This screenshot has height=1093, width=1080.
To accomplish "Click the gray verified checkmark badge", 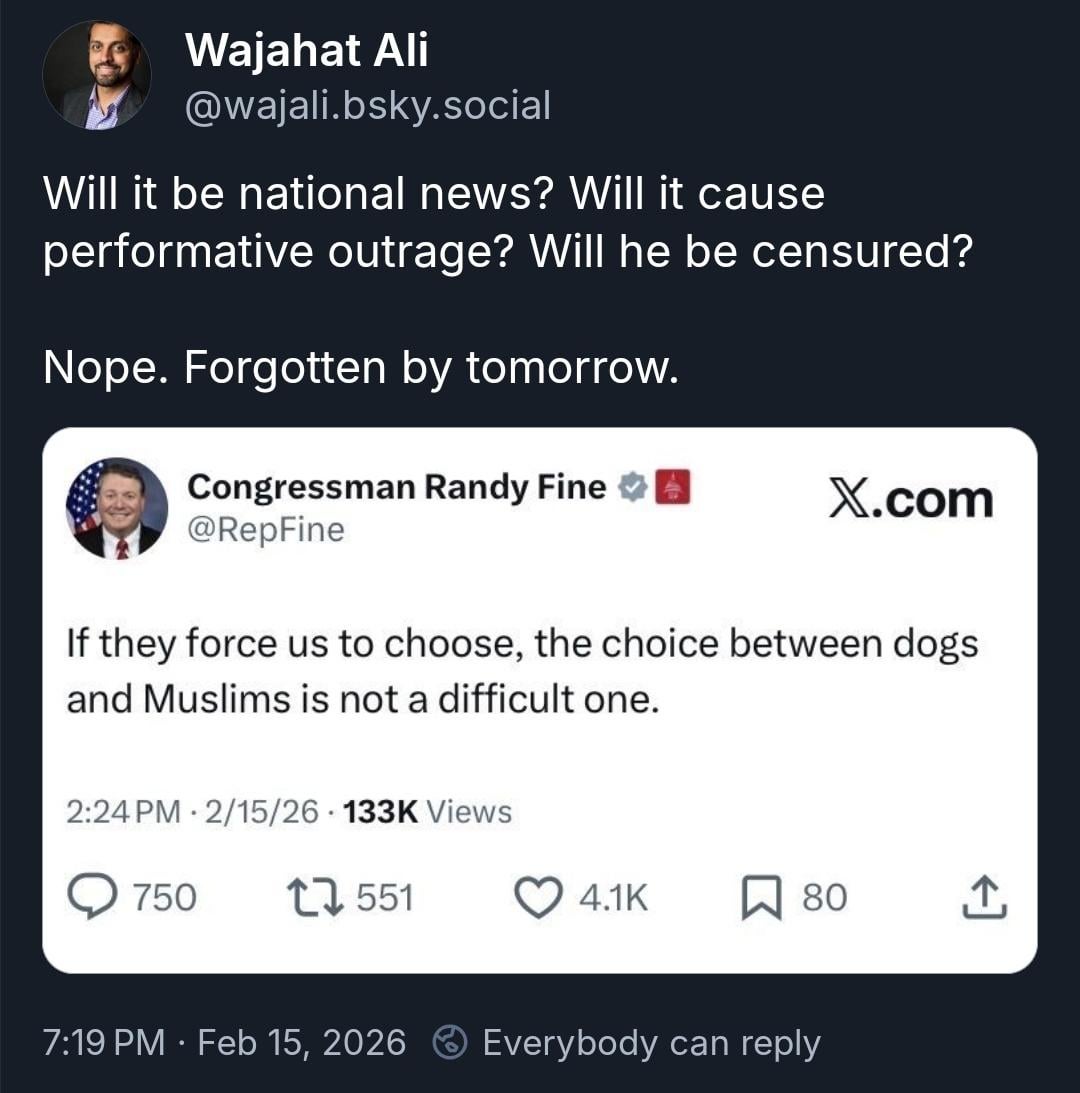I will 632,488.
